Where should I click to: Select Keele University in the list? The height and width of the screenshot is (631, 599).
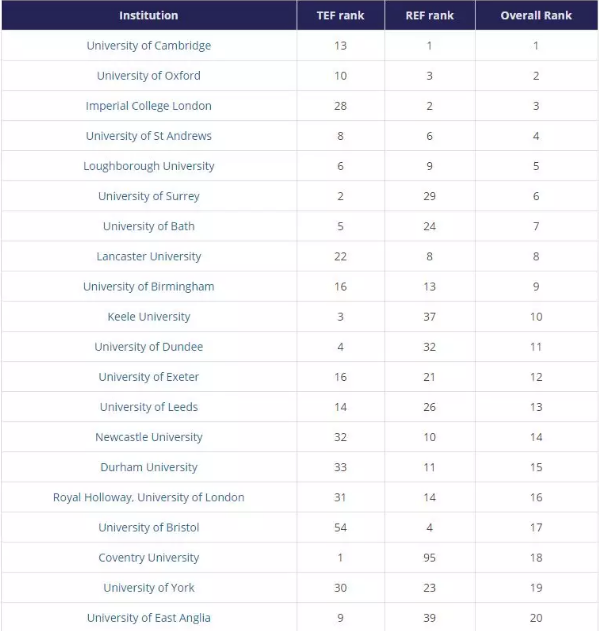click(149, 317)
